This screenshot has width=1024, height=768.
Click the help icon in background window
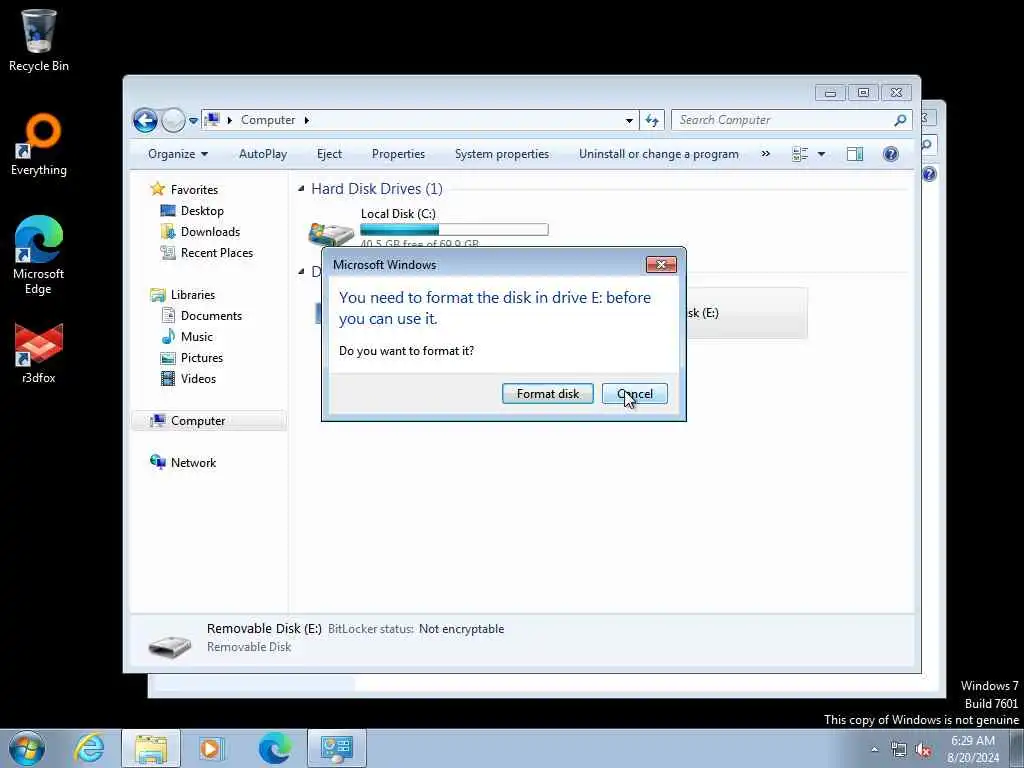click(929, 174)
